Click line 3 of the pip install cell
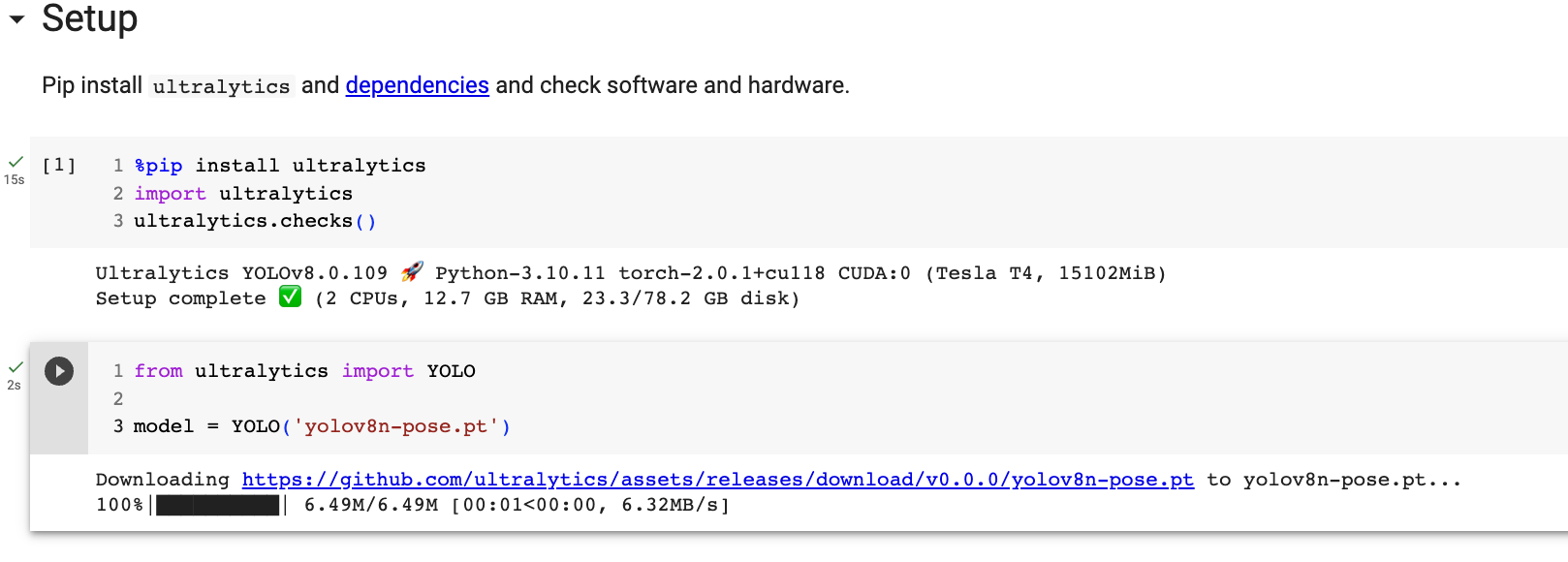Image resolution: width=1568 pixels, height=562 pixels. point(254,220)
